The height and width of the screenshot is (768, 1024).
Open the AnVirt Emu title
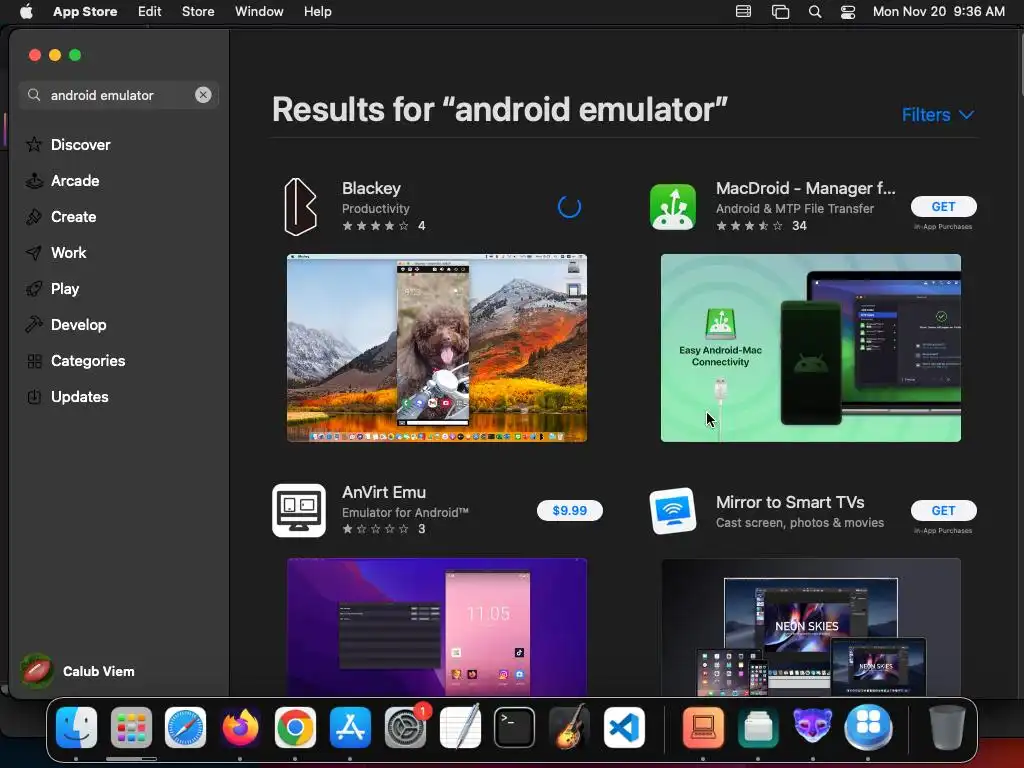[384, 492]
